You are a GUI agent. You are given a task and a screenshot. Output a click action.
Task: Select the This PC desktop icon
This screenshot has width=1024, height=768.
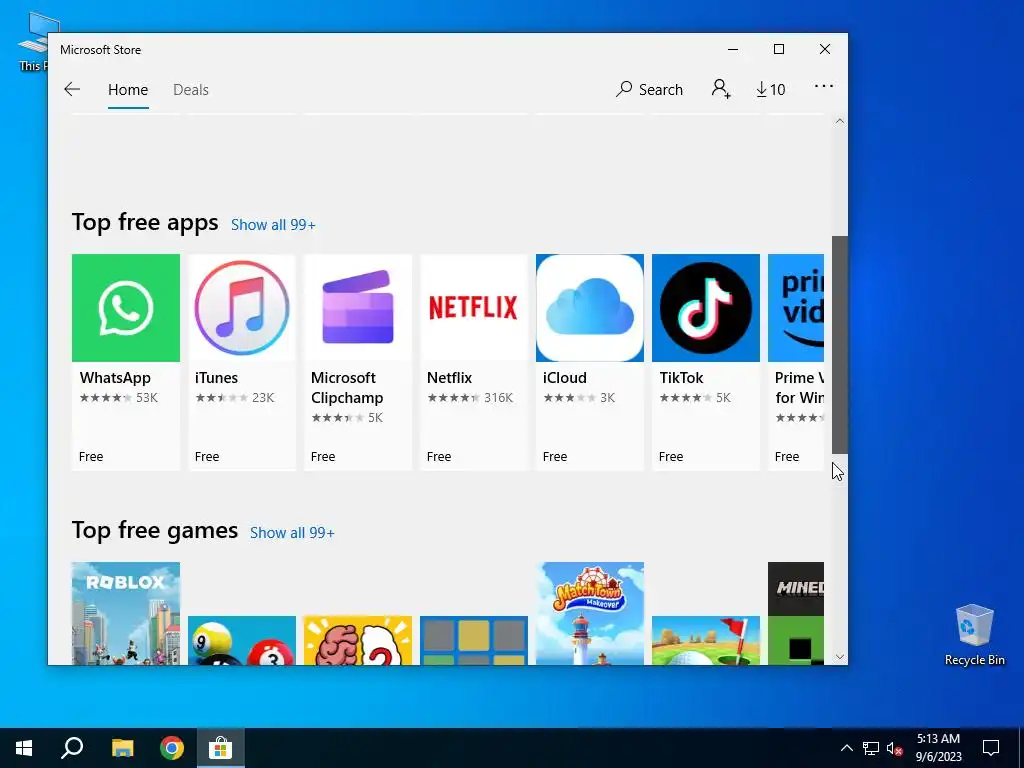[33, 42]
